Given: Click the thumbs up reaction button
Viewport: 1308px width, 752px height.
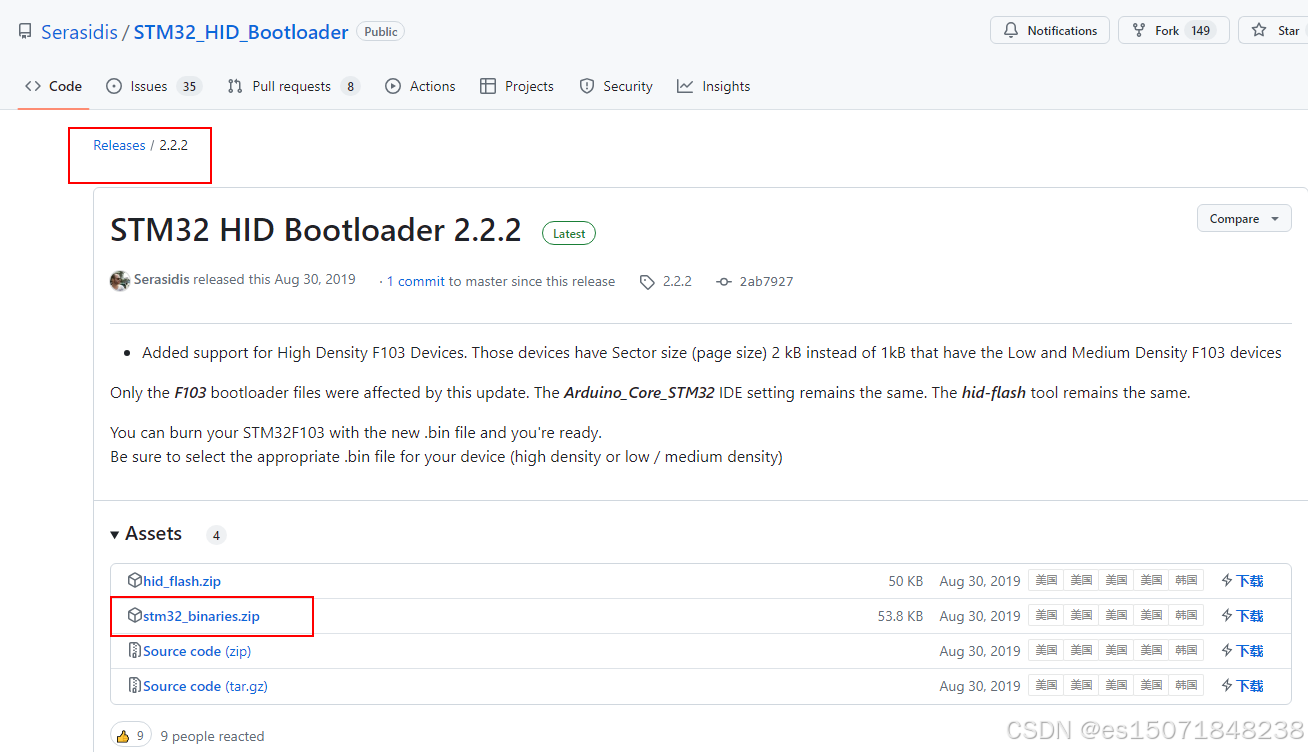Looking at the screenshot, I should pyautogui.click(x=131, y=736).
